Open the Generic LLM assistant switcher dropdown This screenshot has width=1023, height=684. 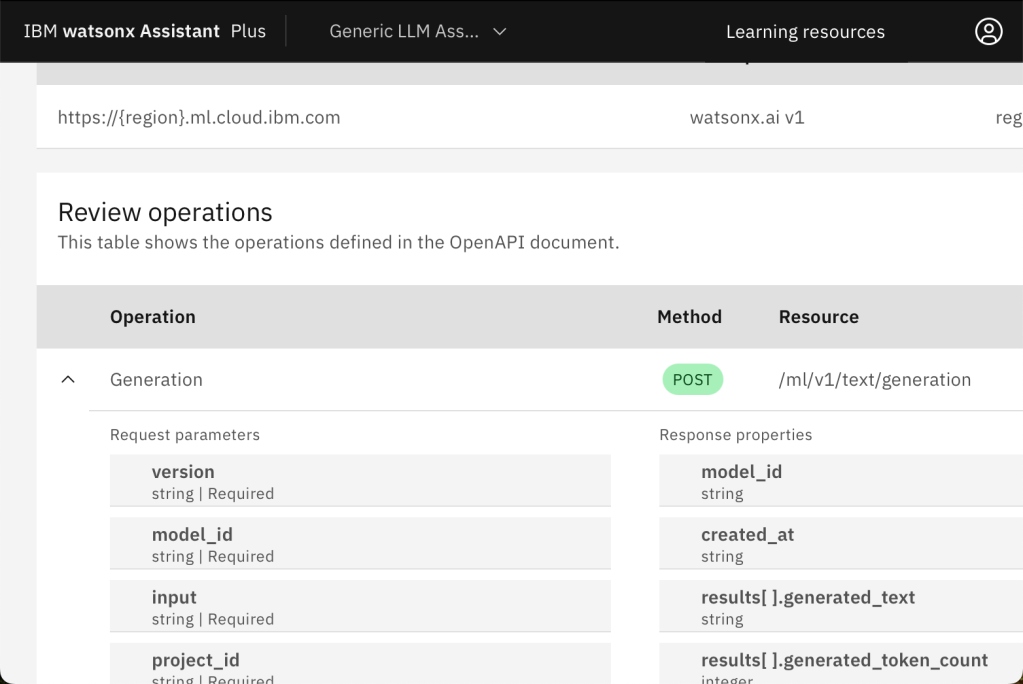418,31
